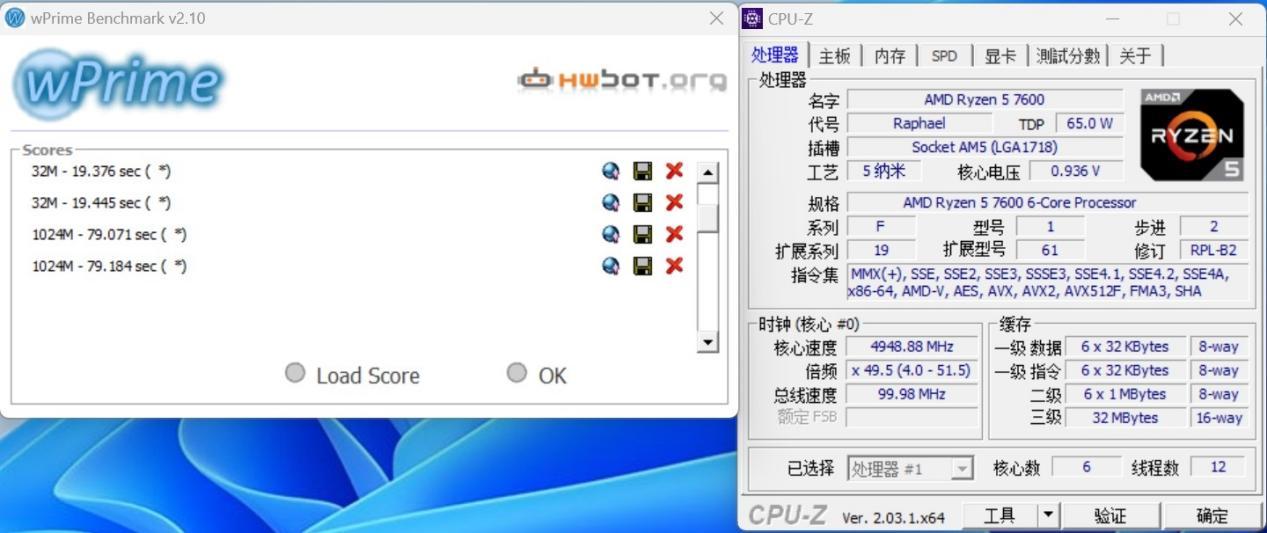Click the 65.0 W TDP value
The width and height of the screenshot is (1267, 533).
pos(1089,123)
